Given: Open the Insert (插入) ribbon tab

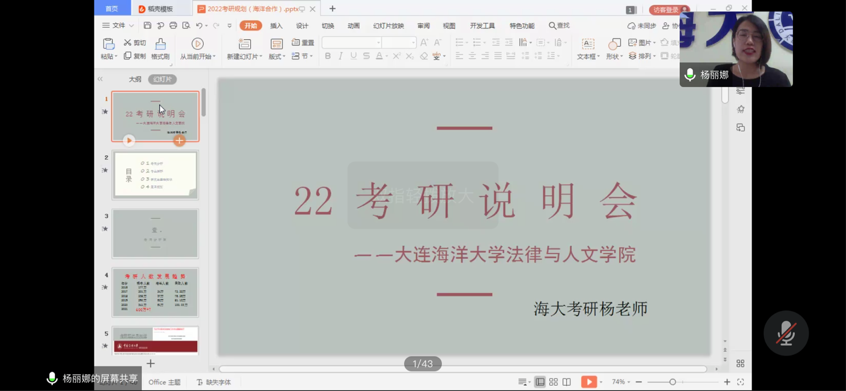Looking at the screenshot, I should tap(276, 25).
